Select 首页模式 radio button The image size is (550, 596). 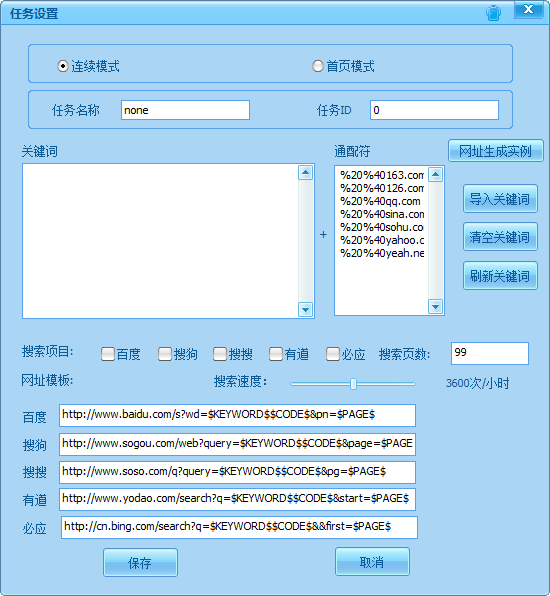(318, 66)
